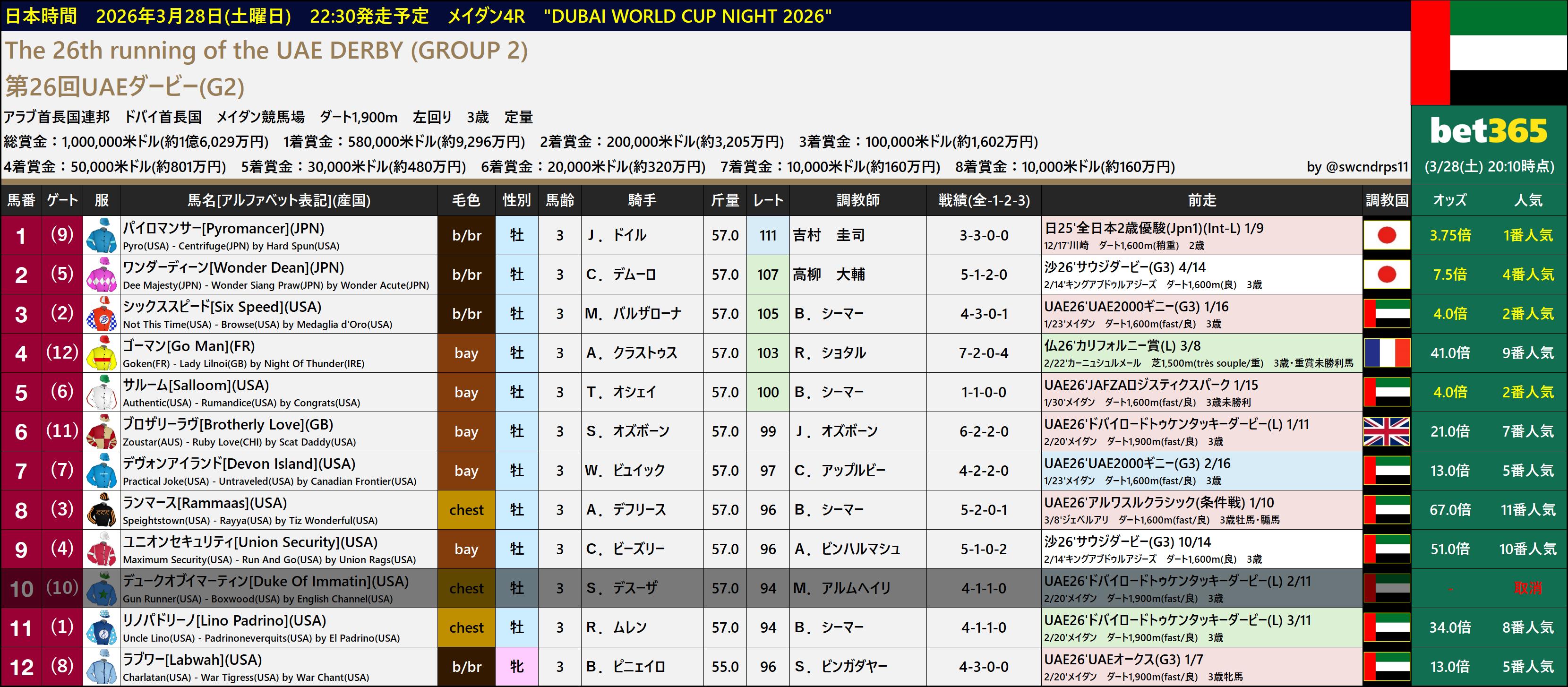This screenshot has width=1568, height=687.
Task: Click the pink 牝 sex cell for Labwah
Action: tap(516, 667)
